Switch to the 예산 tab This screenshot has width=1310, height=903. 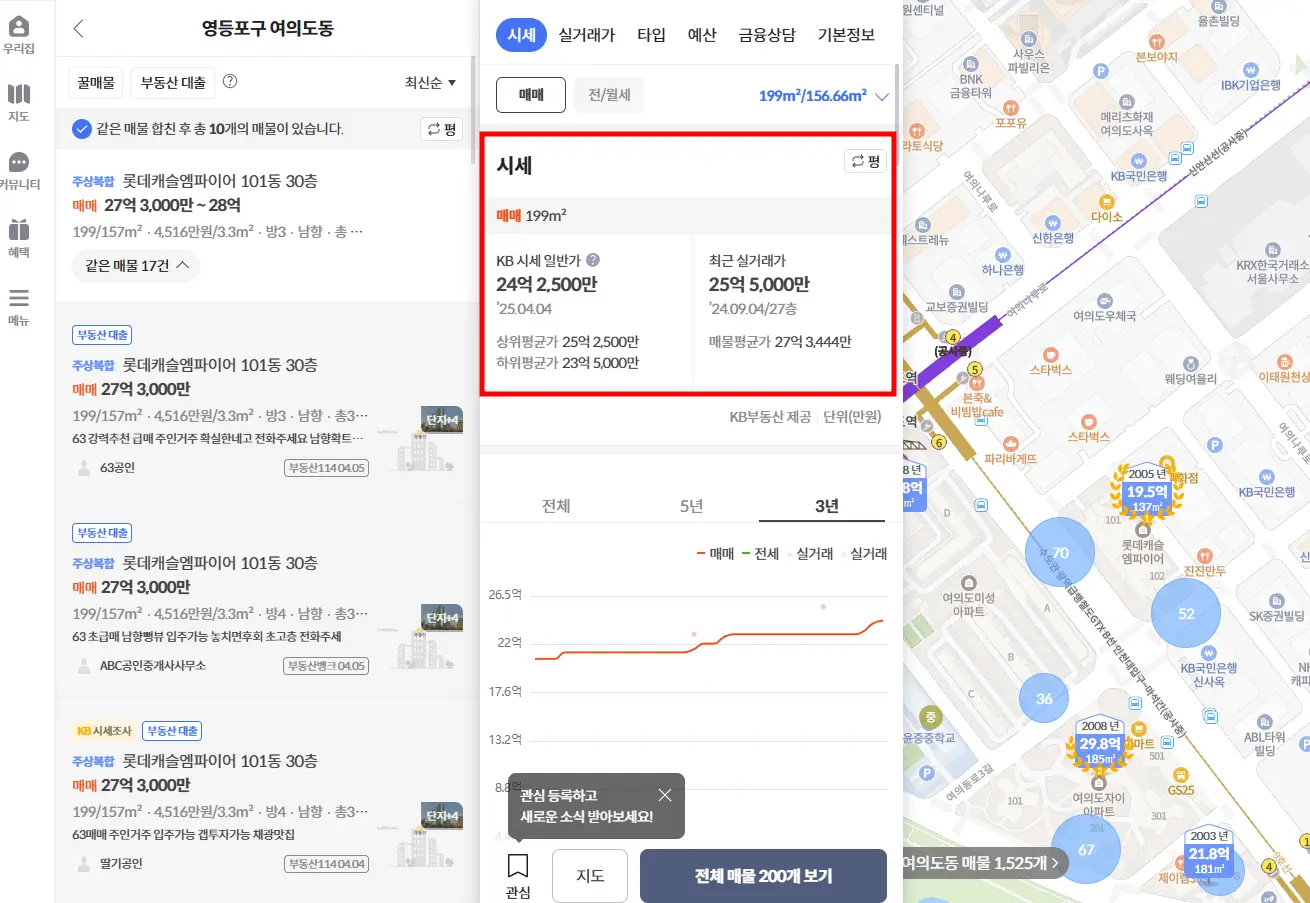(x=702, y=35)
